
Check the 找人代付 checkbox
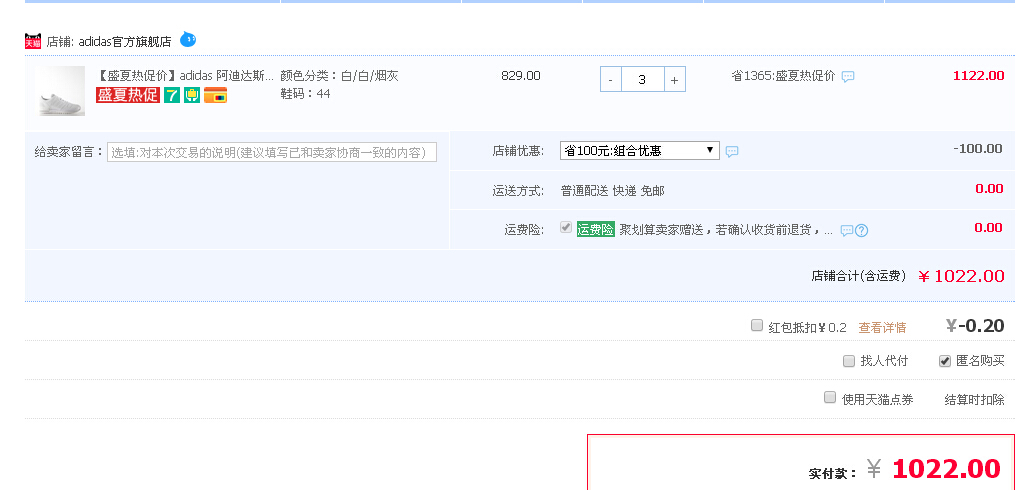pyautogui.click(x=849, y=361)
